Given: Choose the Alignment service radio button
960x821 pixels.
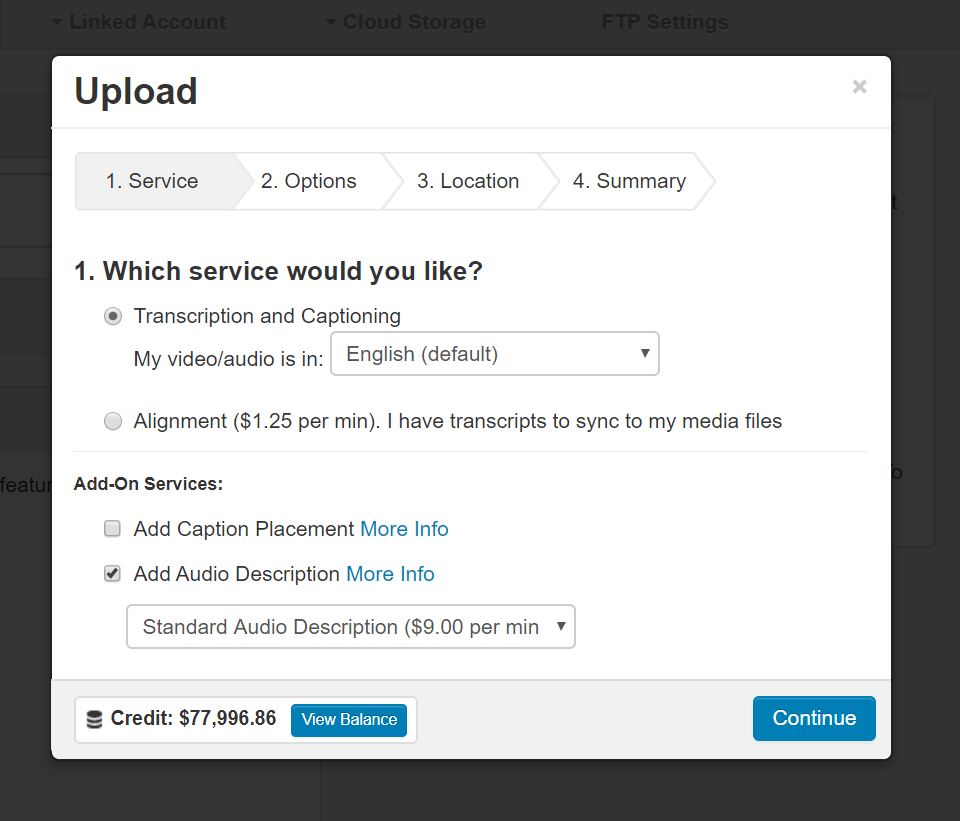Looking at the screenshot, I should (x=113, y=421).
